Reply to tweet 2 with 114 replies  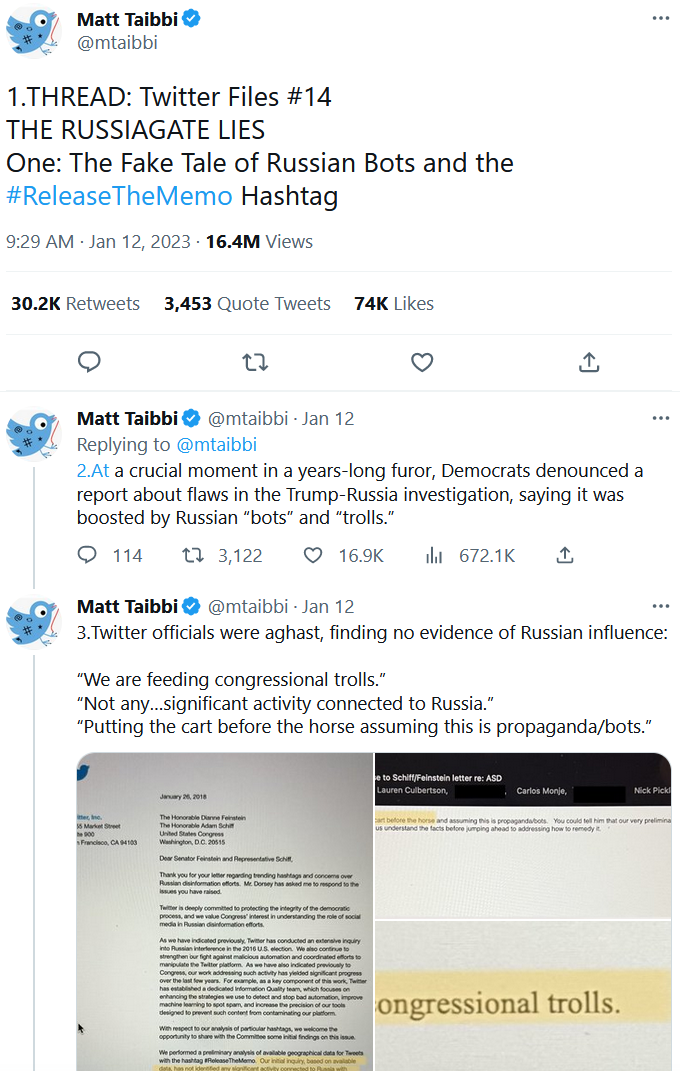pyautogui.click(x=88, y=555)
